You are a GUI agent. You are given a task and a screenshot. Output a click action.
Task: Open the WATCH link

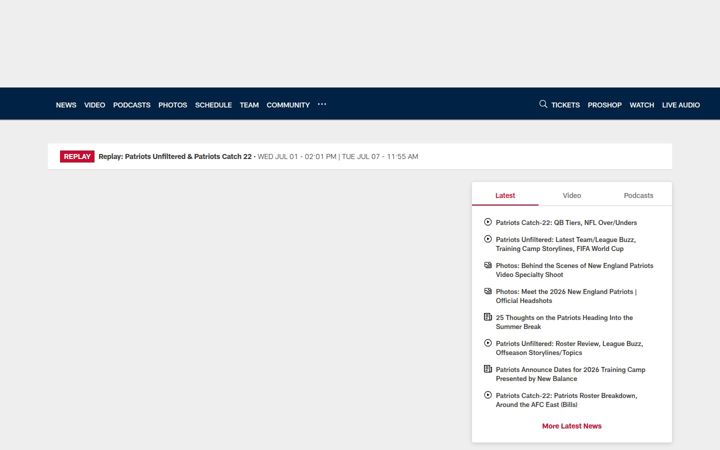[x=642, y=105]
